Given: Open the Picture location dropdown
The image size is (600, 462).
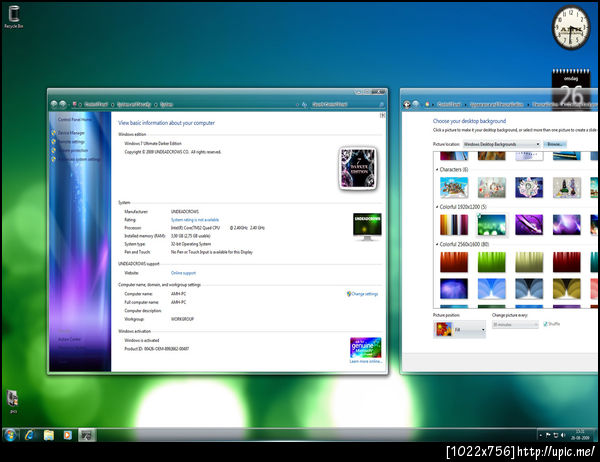Looking at the screenshot, I should [502, 144].
